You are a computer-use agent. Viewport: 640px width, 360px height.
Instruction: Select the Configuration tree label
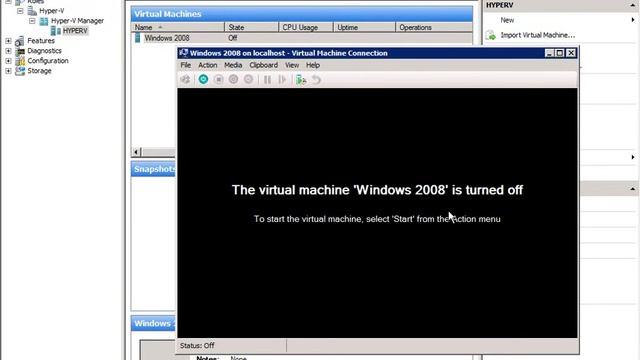[x=48, y=61]
